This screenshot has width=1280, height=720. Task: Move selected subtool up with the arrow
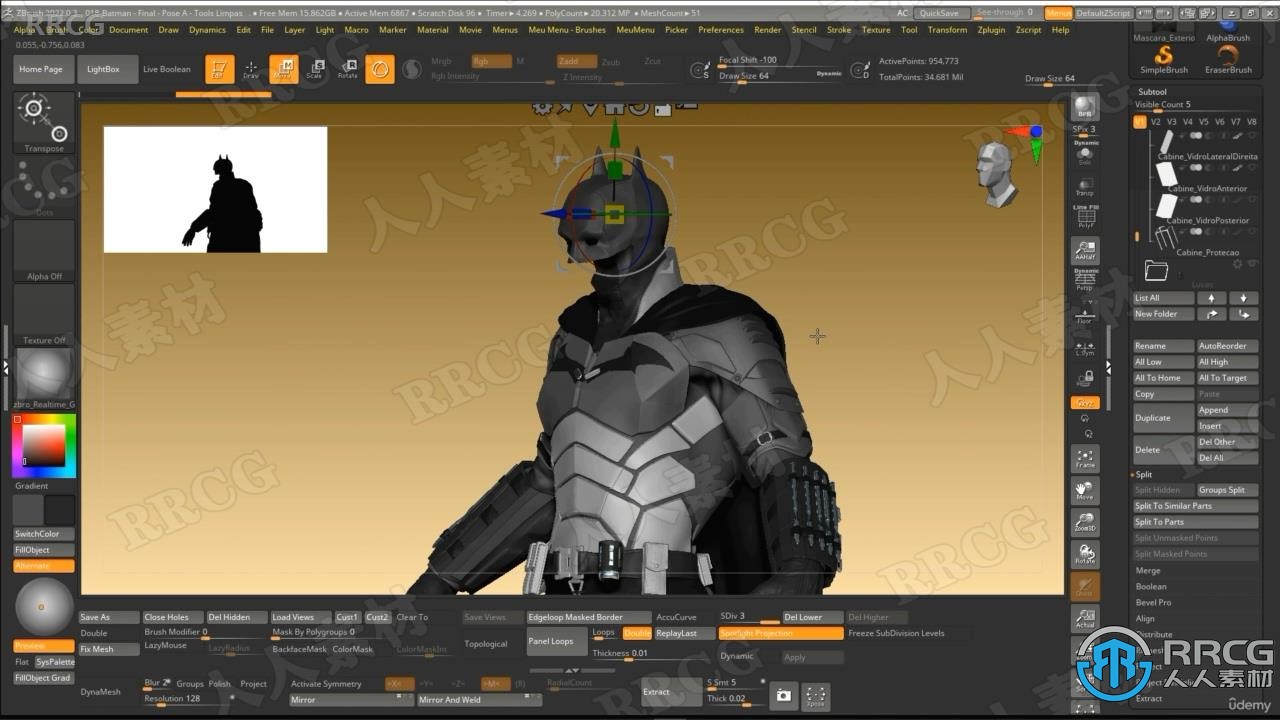1211,298
